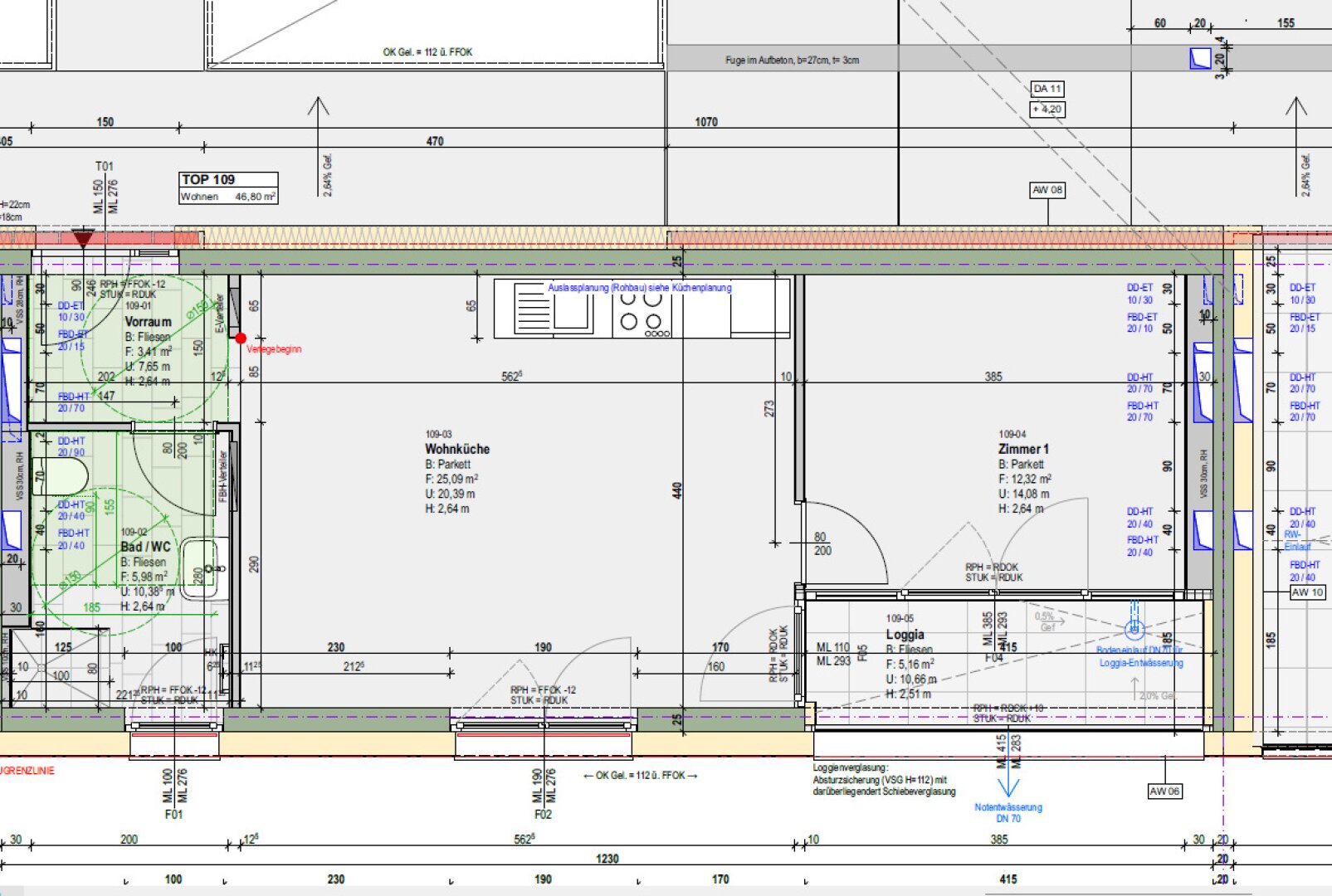The image size is (1332, 896).
Task: Click the red UGRENZLINIE label
Action: [27, 771]
